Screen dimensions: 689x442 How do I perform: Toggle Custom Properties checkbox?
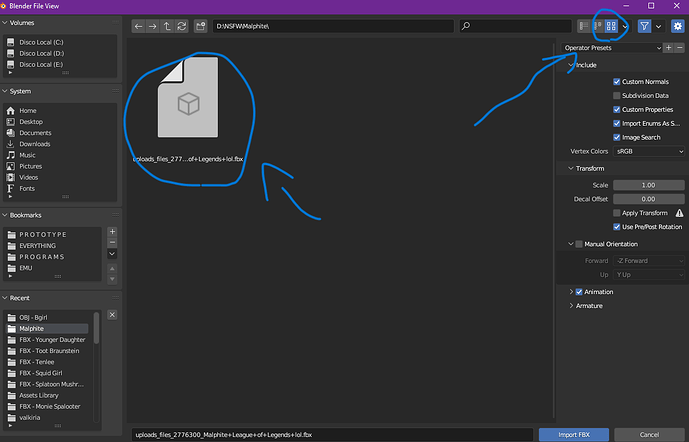click(x=616, y=109)
